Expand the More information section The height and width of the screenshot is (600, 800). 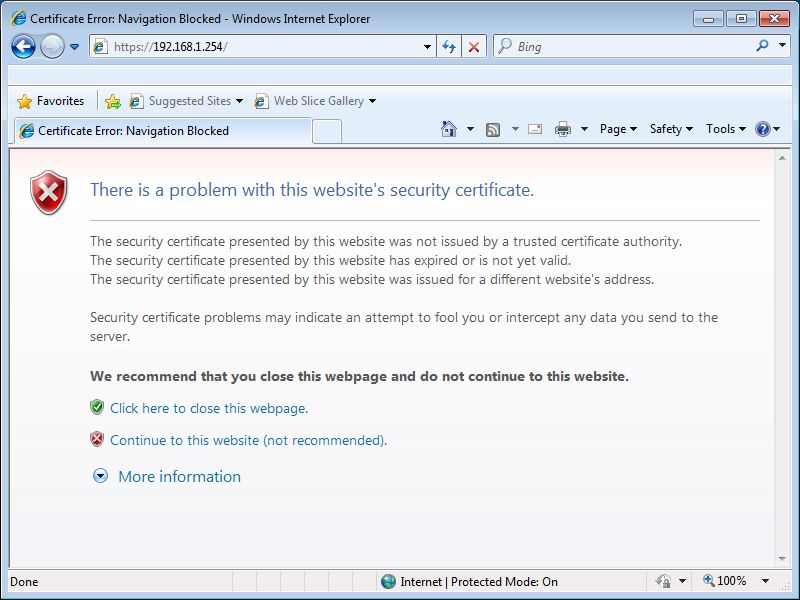coord(178,476)
